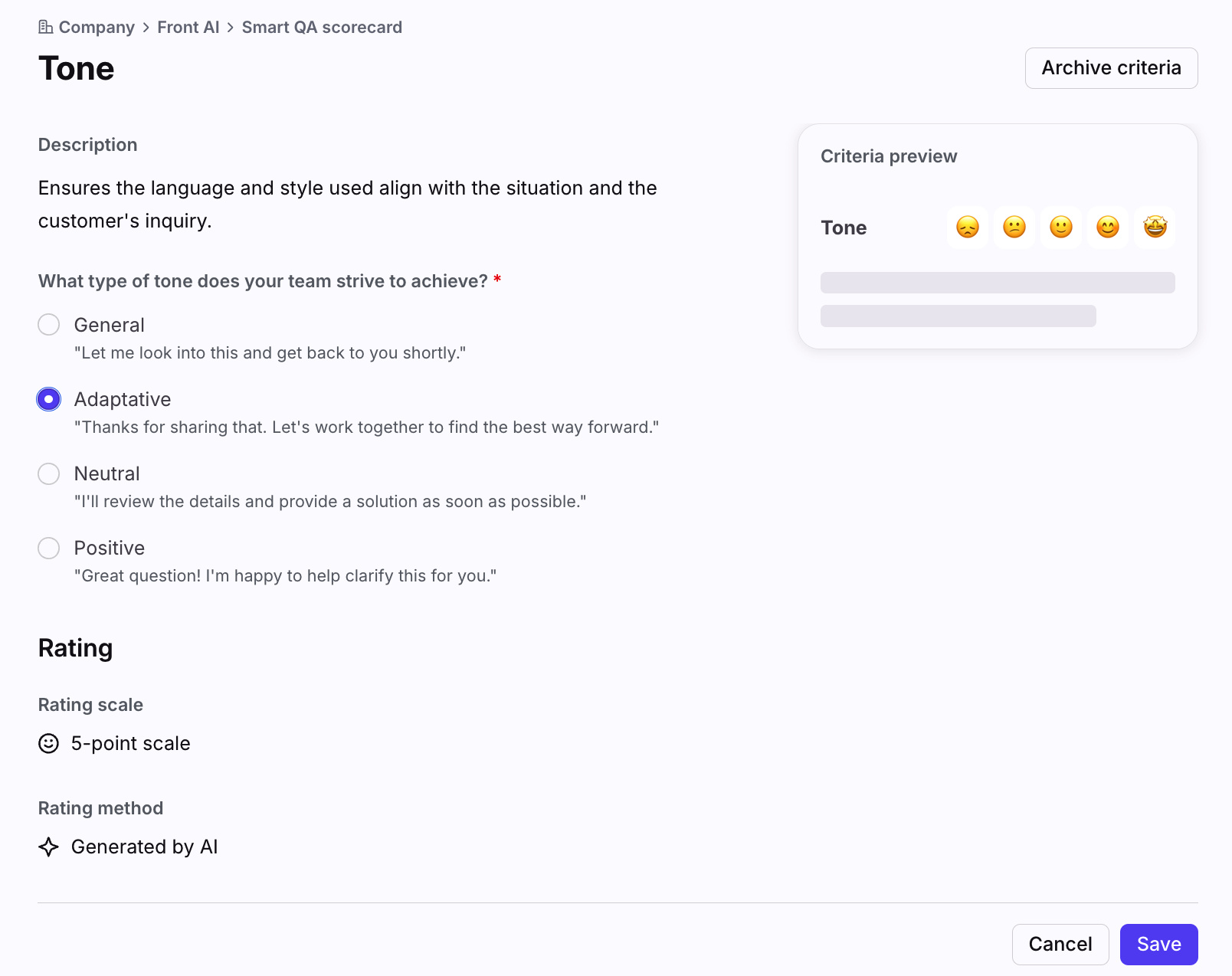This screenshot has height=976, width=1232.
Task: Click the disappointed face emoji rating
Action: click(x=968, y=228)
